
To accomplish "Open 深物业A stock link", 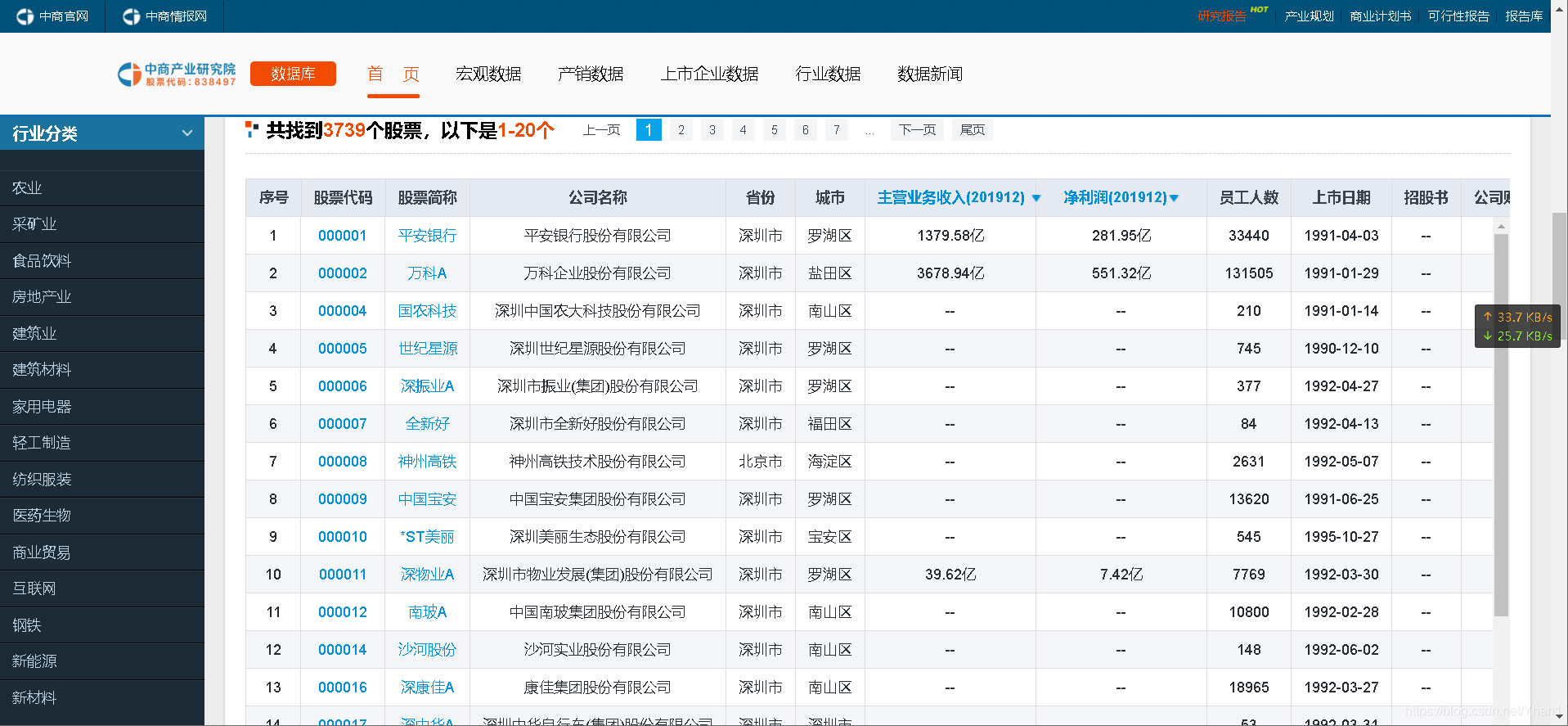I will click(x=427, y=575).
